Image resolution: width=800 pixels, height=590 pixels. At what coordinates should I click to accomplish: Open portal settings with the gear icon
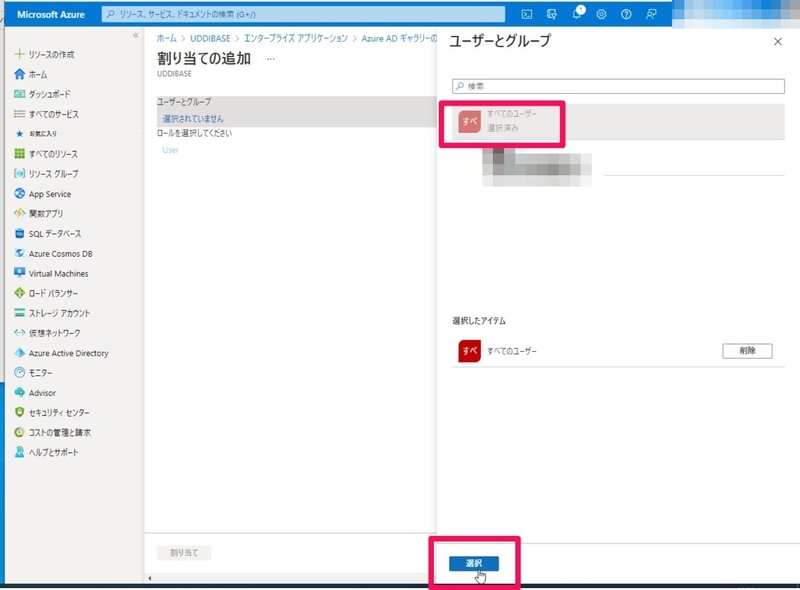(x=602, y=13)
